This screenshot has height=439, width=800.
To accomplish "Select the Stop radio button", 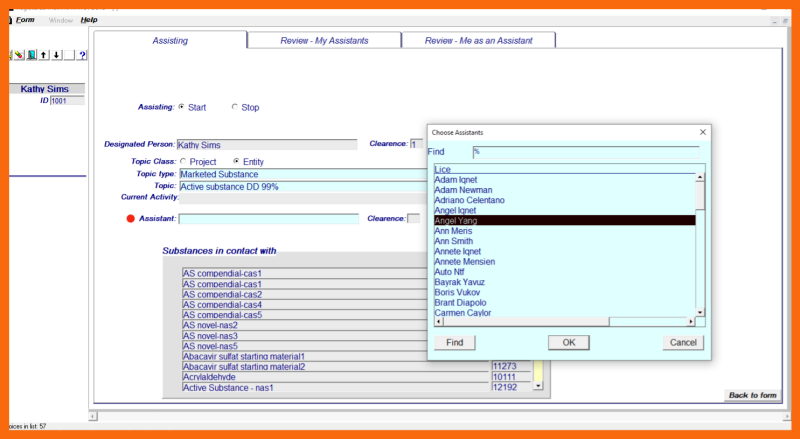I will pos(235,107).
